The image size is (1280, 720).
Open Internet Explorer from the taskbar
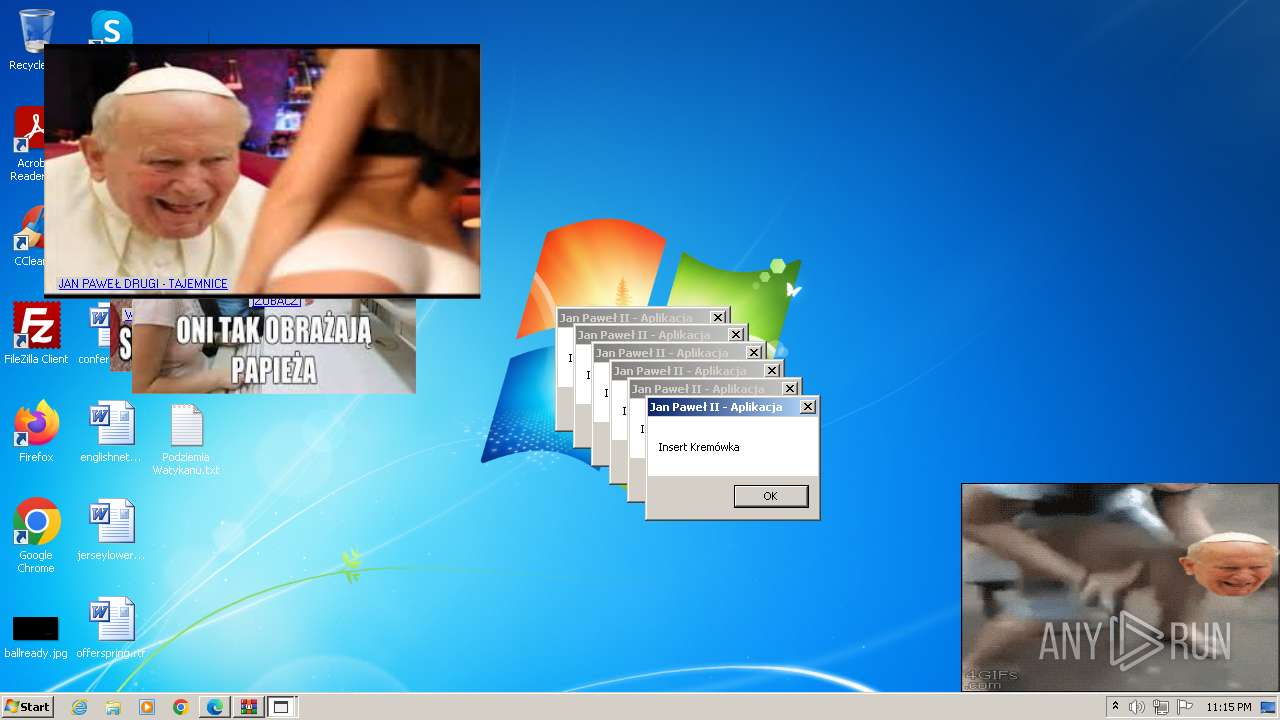coord(79,707)
